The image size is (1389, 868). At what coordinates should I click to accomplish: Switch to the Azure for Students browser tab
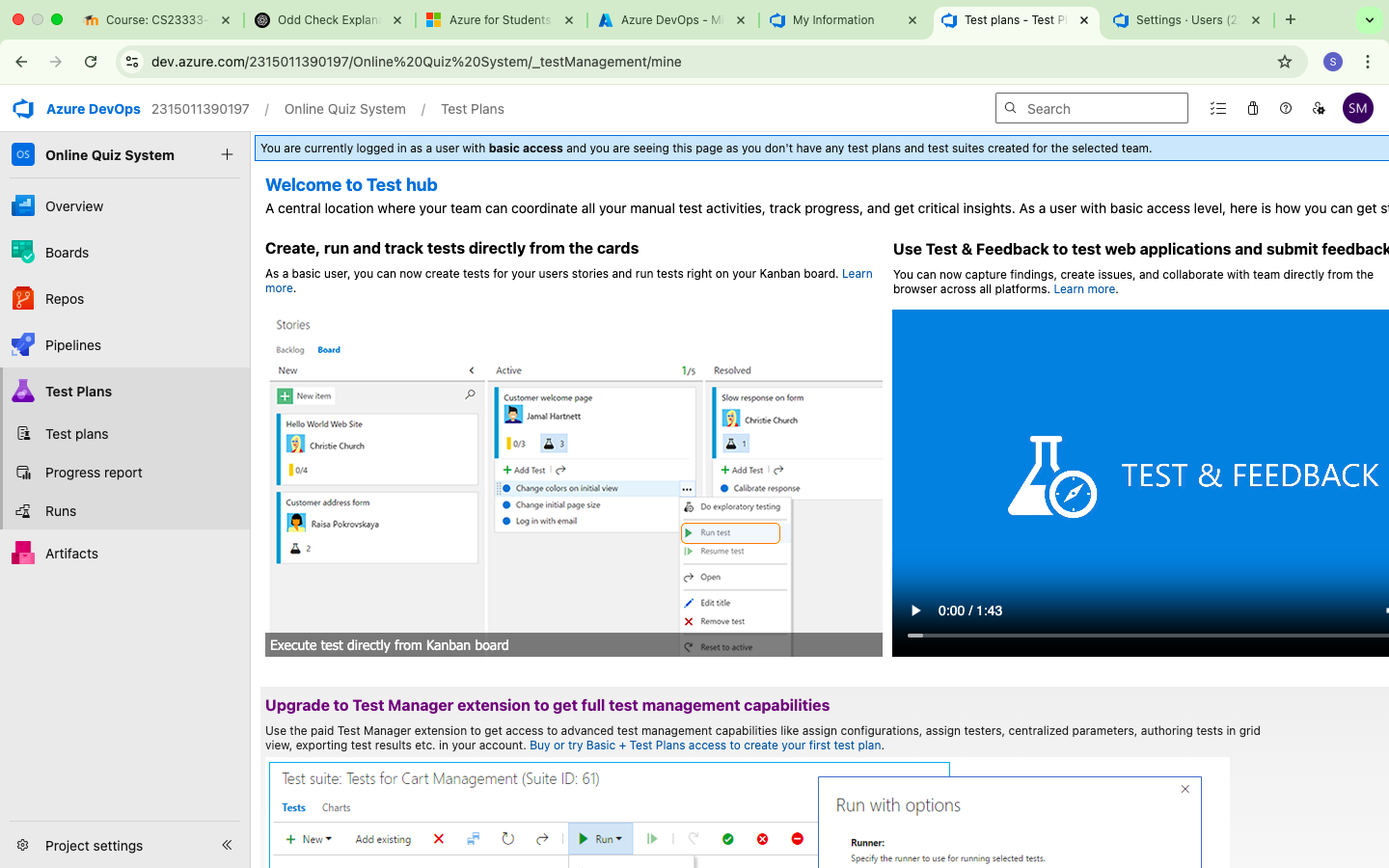click(x=500, y=19)
